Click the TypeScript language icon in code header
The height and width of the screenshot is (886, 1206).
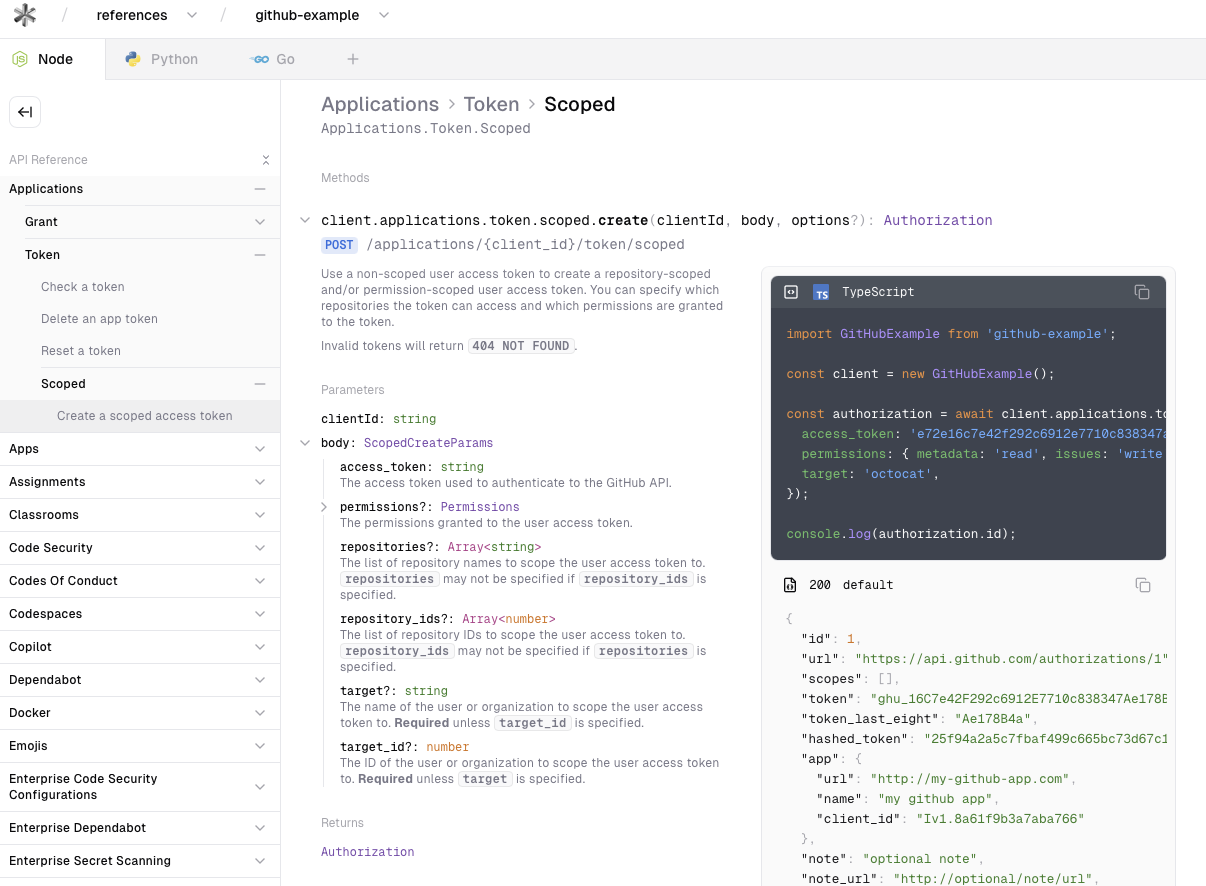[x=821, y=292]
